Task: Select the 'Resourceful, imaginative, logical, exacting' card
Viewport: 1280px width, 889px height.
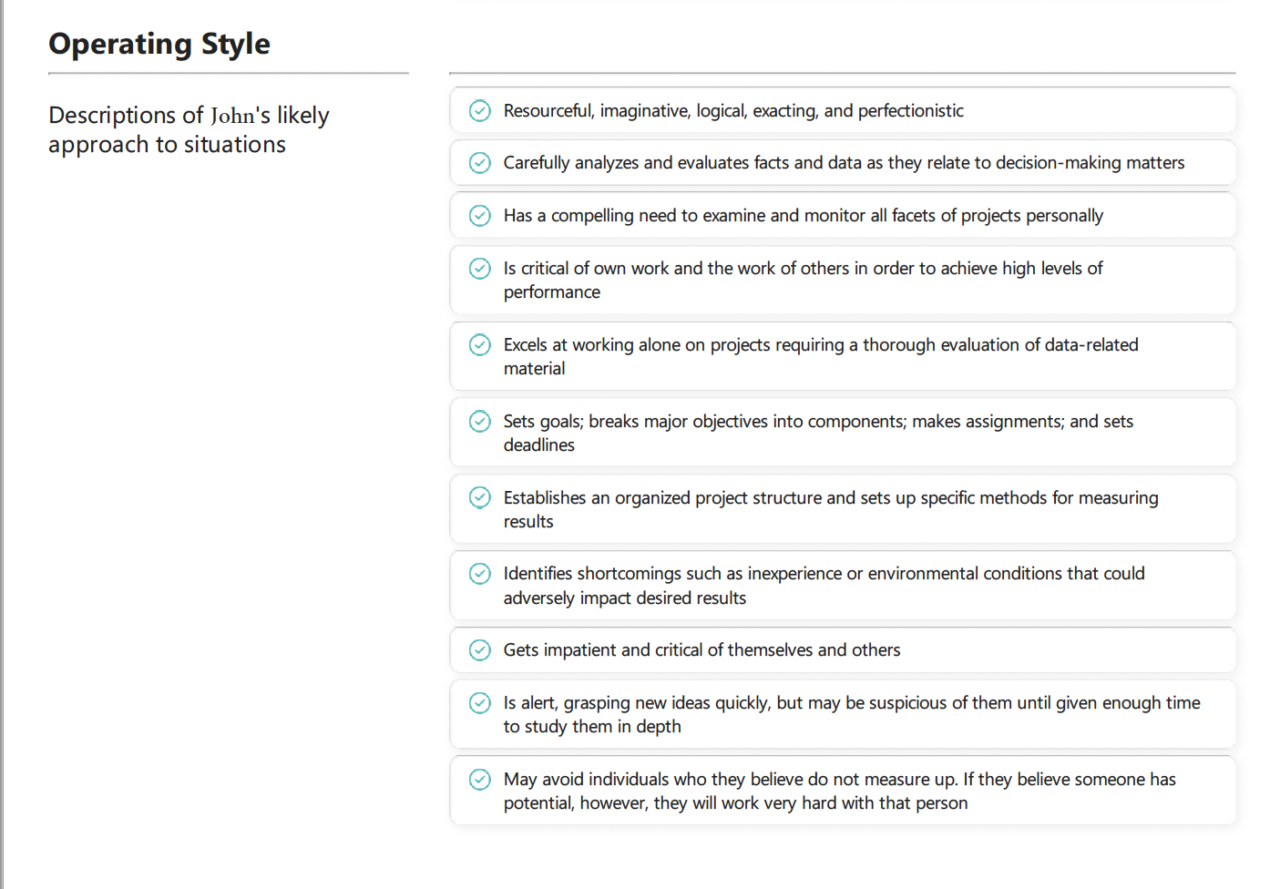Action: click(843, 111)
